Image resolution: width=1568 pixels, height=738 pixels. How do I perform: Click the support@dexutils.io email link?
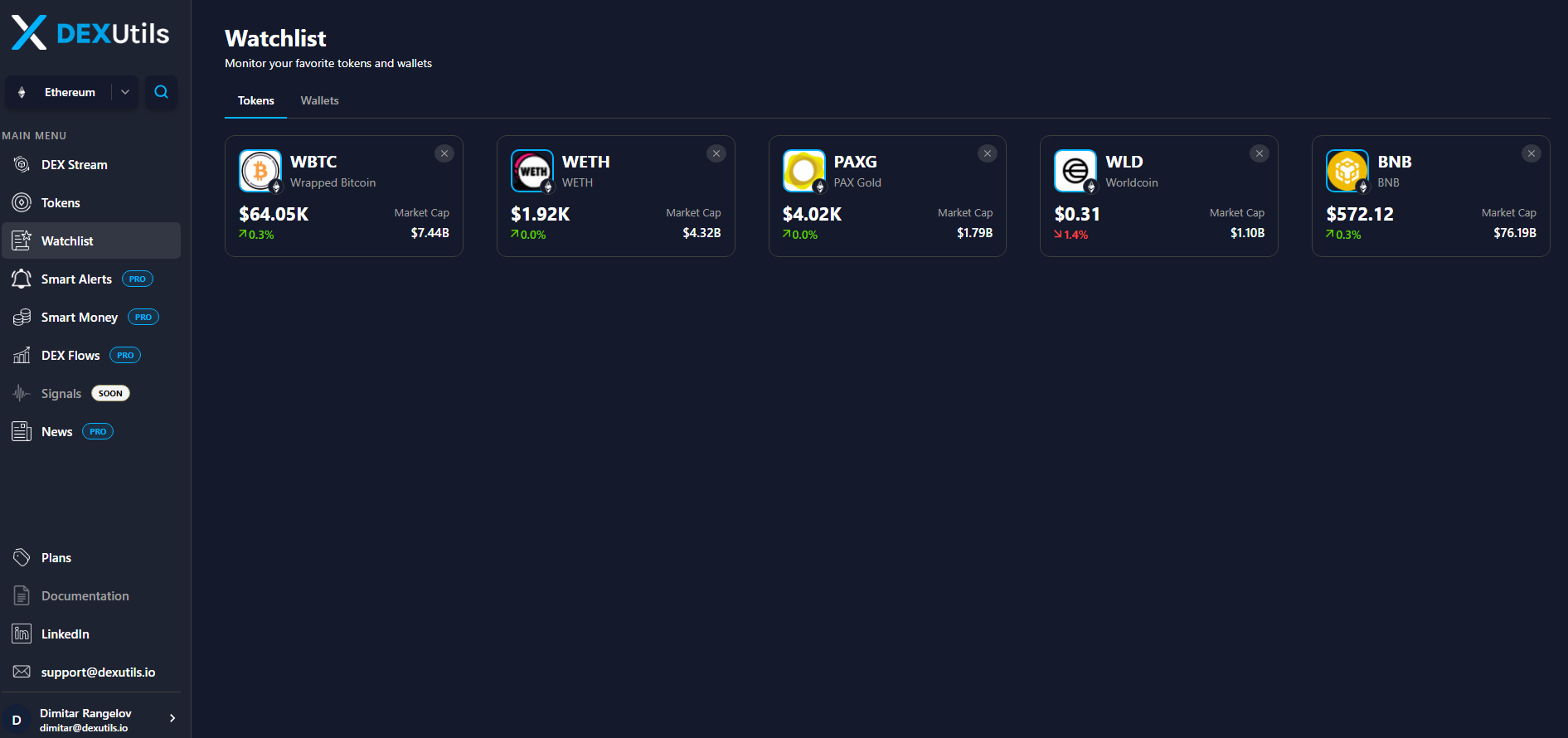point(91,672)
